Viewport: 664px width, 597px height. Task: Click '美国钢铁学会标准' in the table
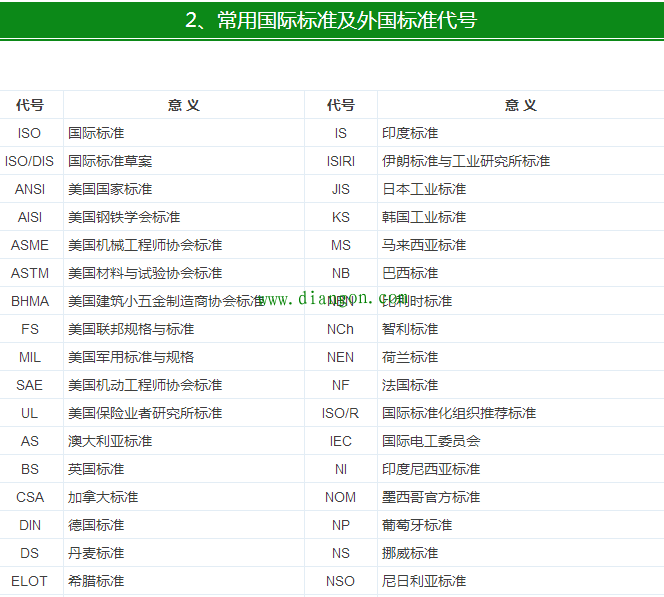pyautogui.click(x=124, y=217)
